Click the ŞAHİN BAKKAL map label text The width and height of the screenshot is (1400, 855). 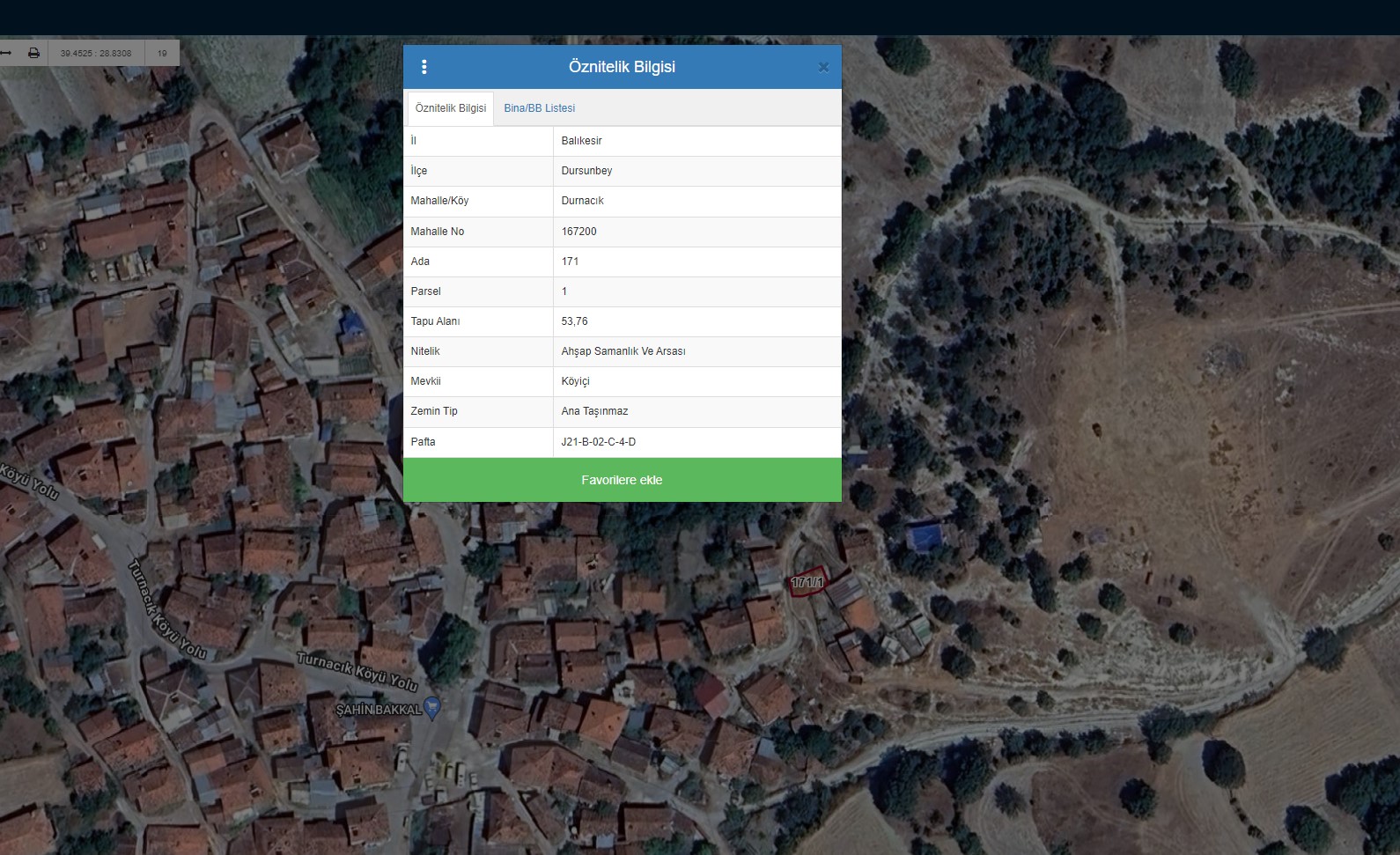coord(379,710)
